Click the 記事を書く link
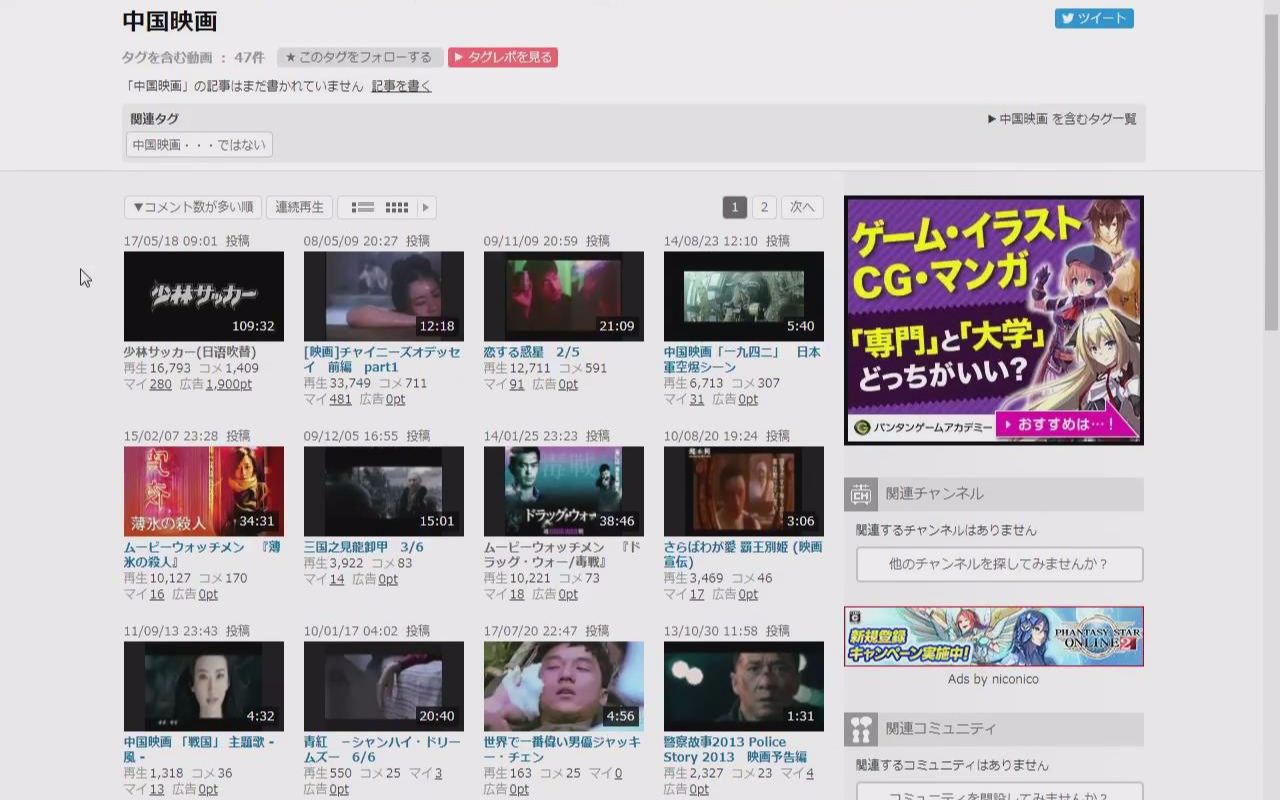 pos(402,86)
